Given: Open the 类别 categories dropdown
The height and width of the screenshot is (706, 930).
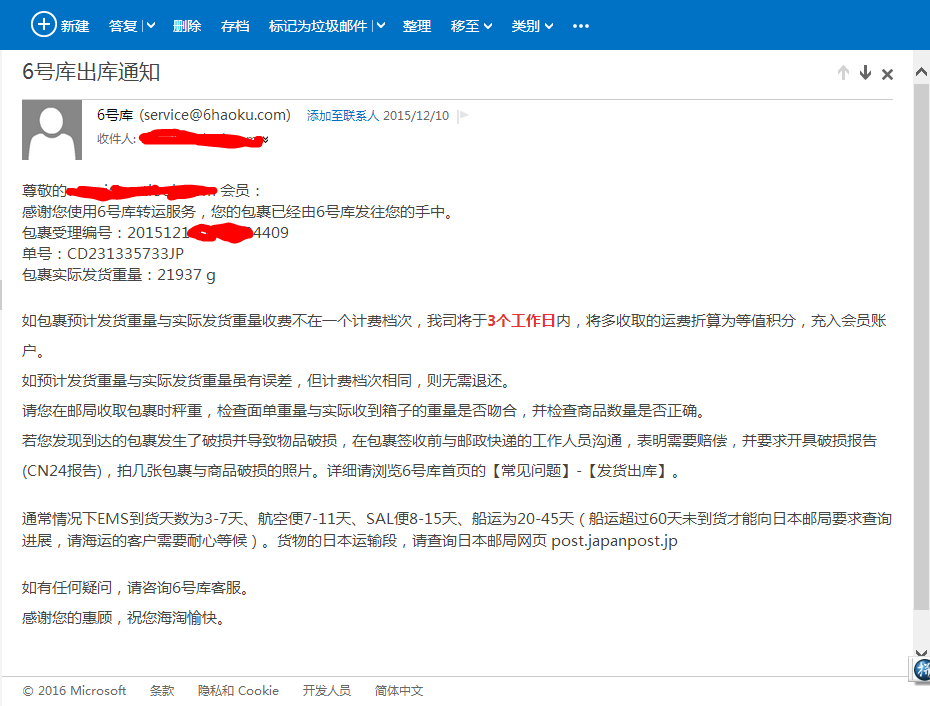Looking at the screenshot, I should (532, 26).
